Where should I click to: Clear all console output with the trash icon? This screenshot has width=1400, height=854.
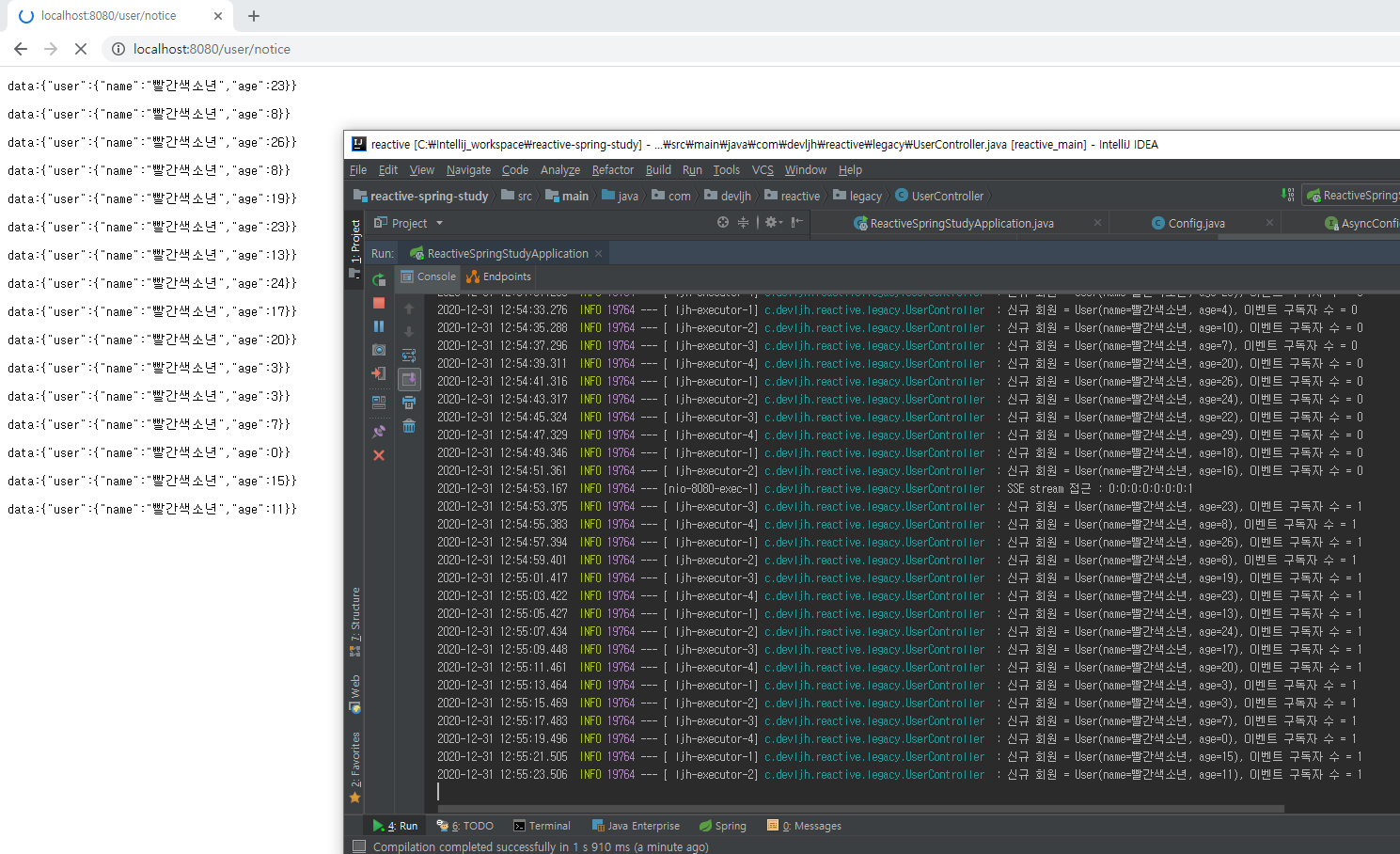409,426
